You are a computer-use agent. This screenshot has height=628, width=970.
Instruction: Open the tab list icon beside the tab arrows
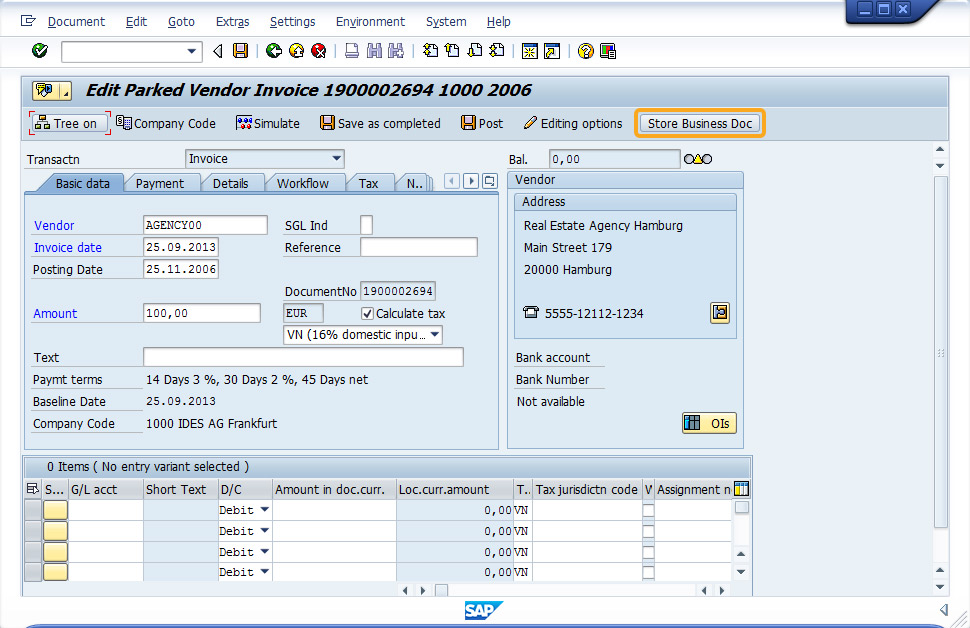[489, 181]
